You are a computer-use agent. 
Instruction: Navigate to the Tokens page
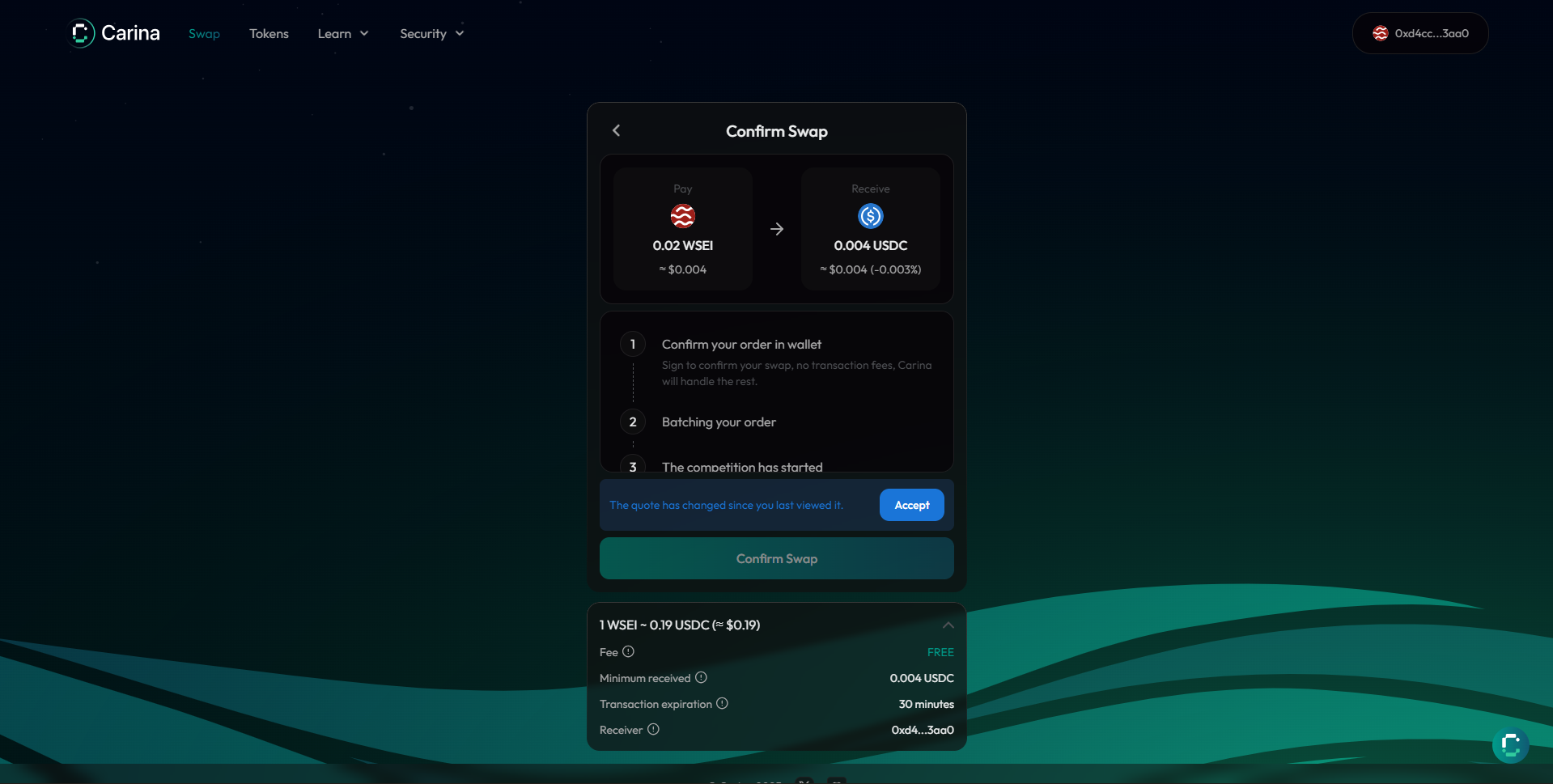pyautogui.click(x=269, y=33)
